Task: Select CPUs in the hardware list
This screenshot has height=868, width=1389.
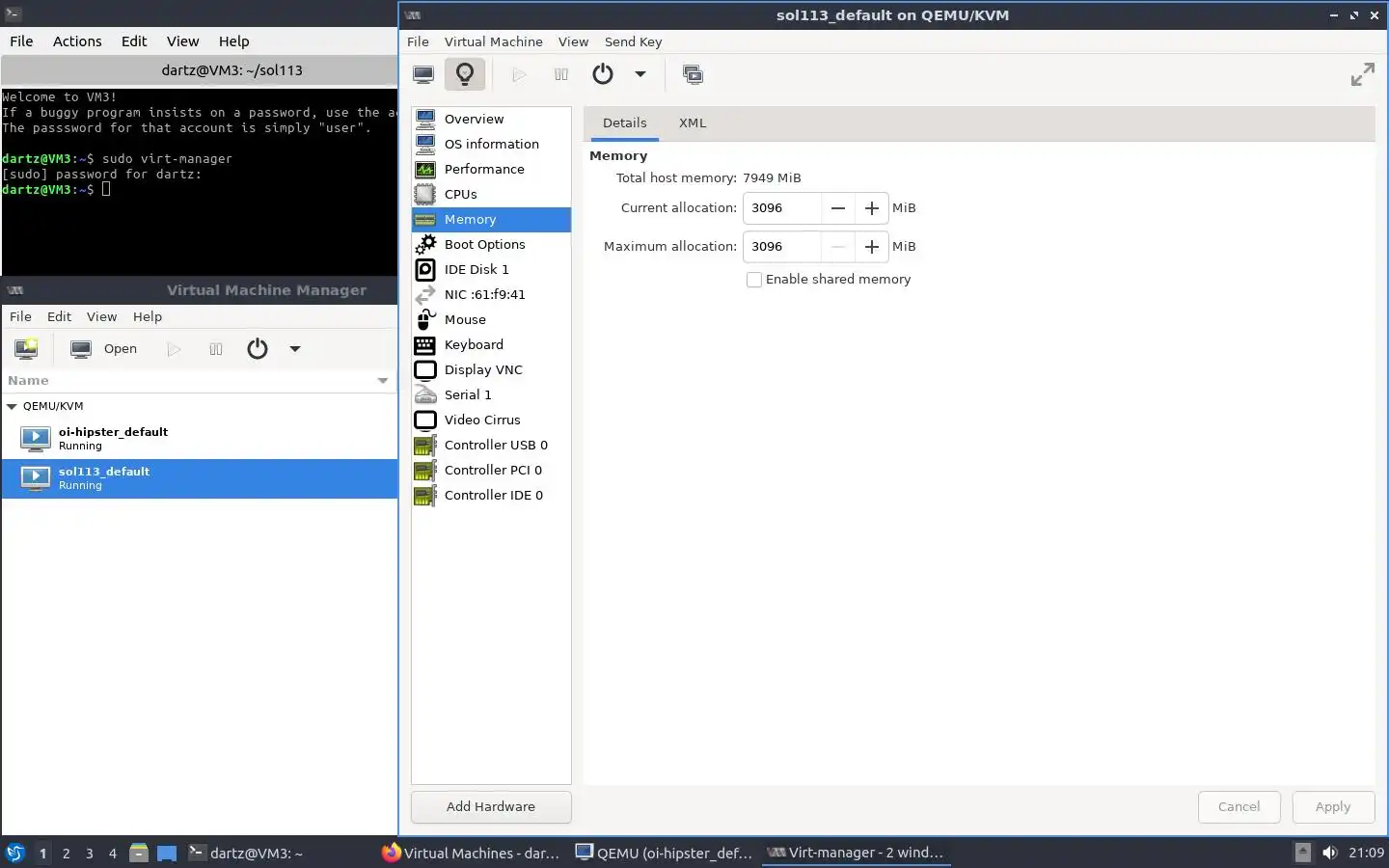Action: coord(491,194)
